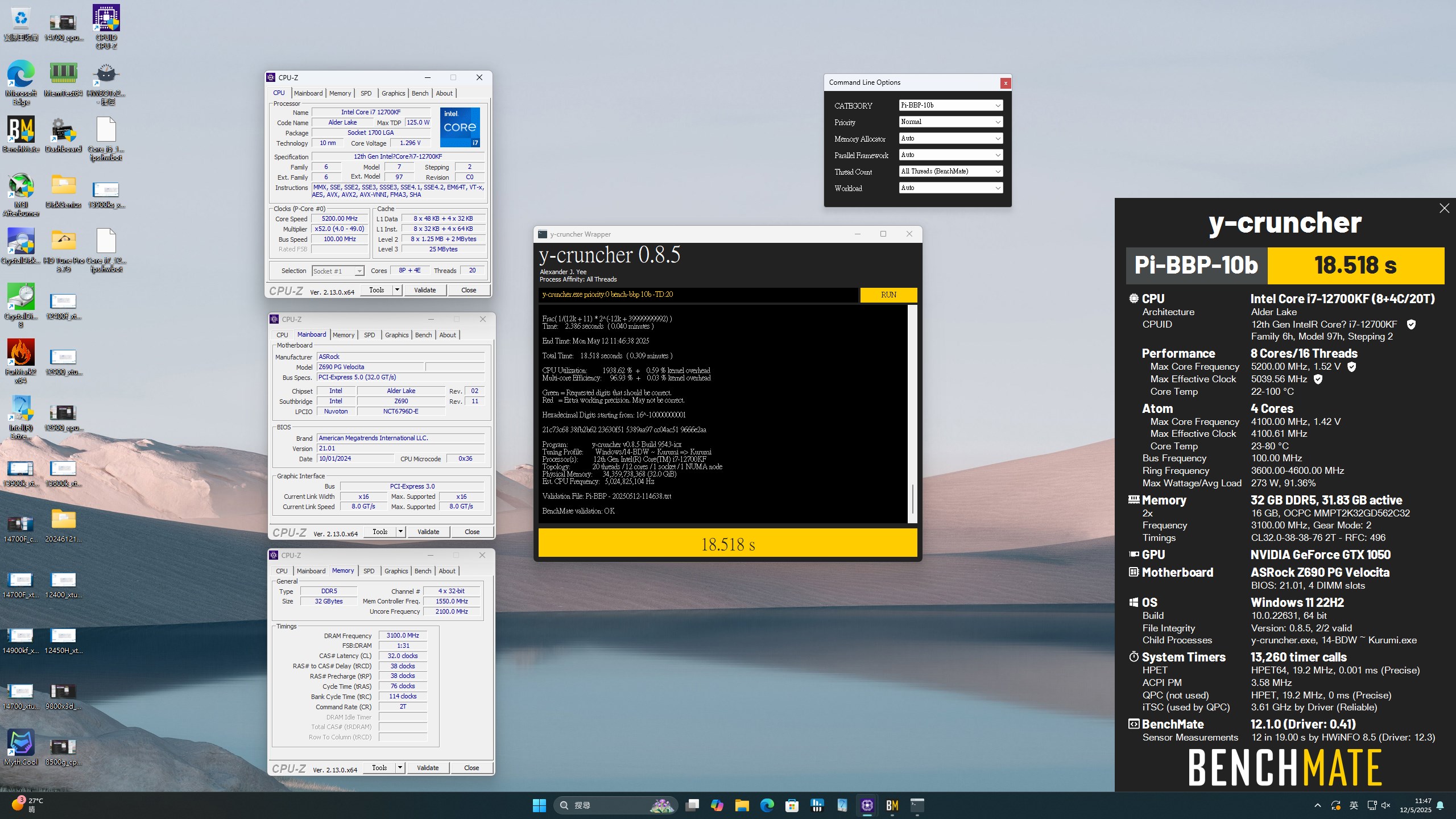Viewport: 1456px width, 819px height.
Task: Launch the BenchMate desktop shortcut
Action: pos(21,134)
